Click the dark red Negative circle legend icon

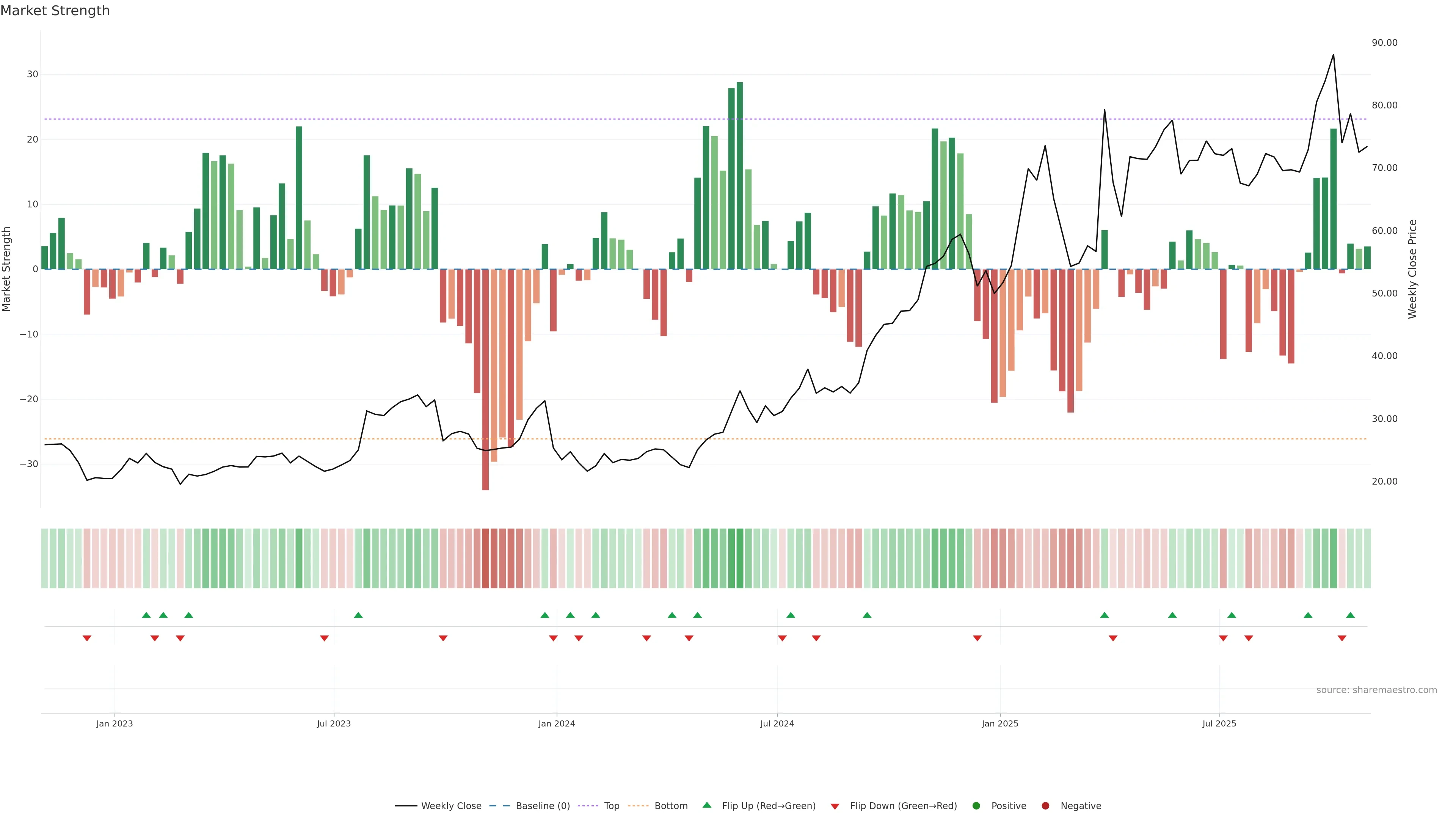(x=1045, y=805)
